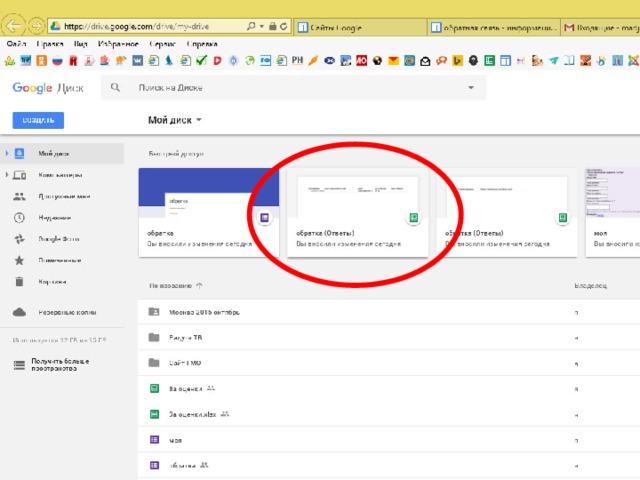Expand the Мой диск tree in the sidebar
The image size is (640, 480).
(5, 153)
